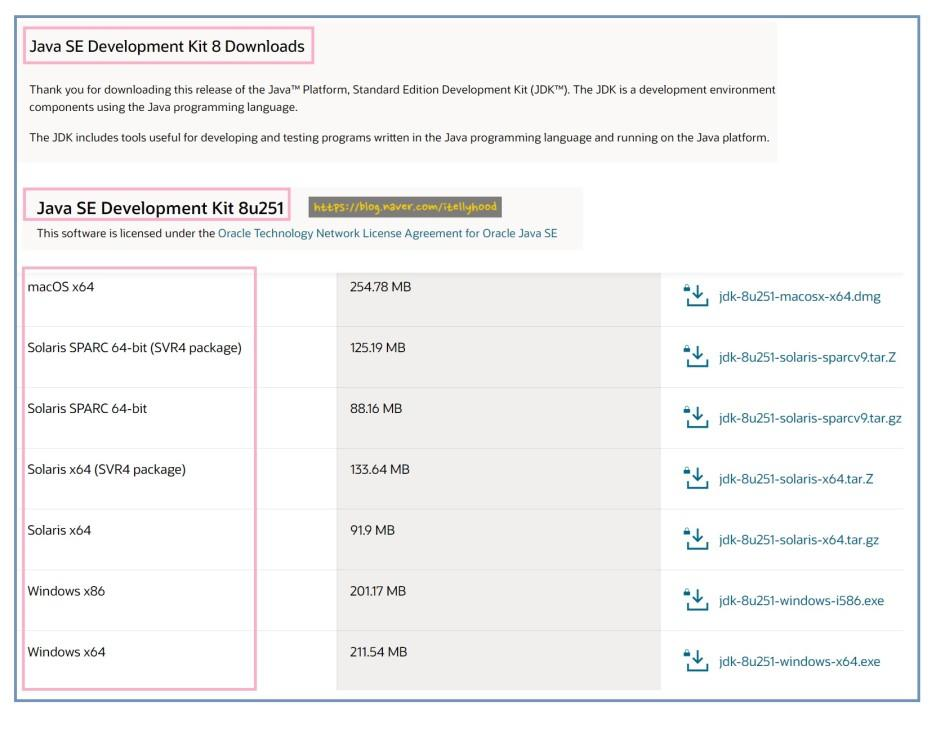Click download icon for jdk-8u251-macosx-x64.dmg
The height and width of the screenshot is (737, 936).
[695, 295]
